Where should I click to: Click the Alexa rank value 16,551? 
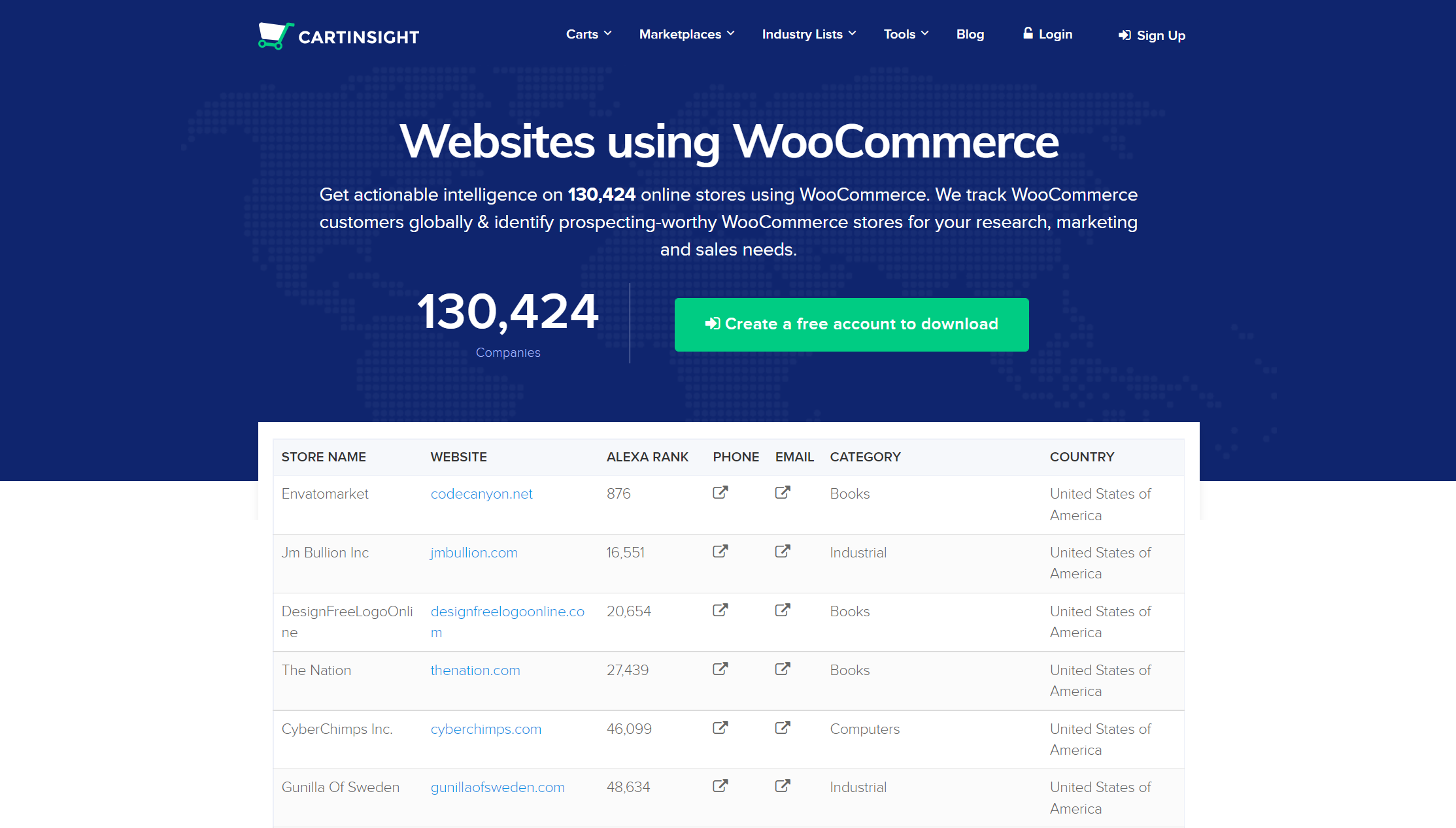(625, 553)
